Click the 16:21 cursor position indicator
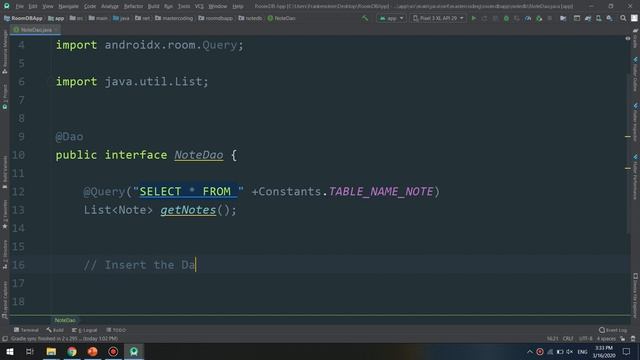 click(x=552, y=338)
